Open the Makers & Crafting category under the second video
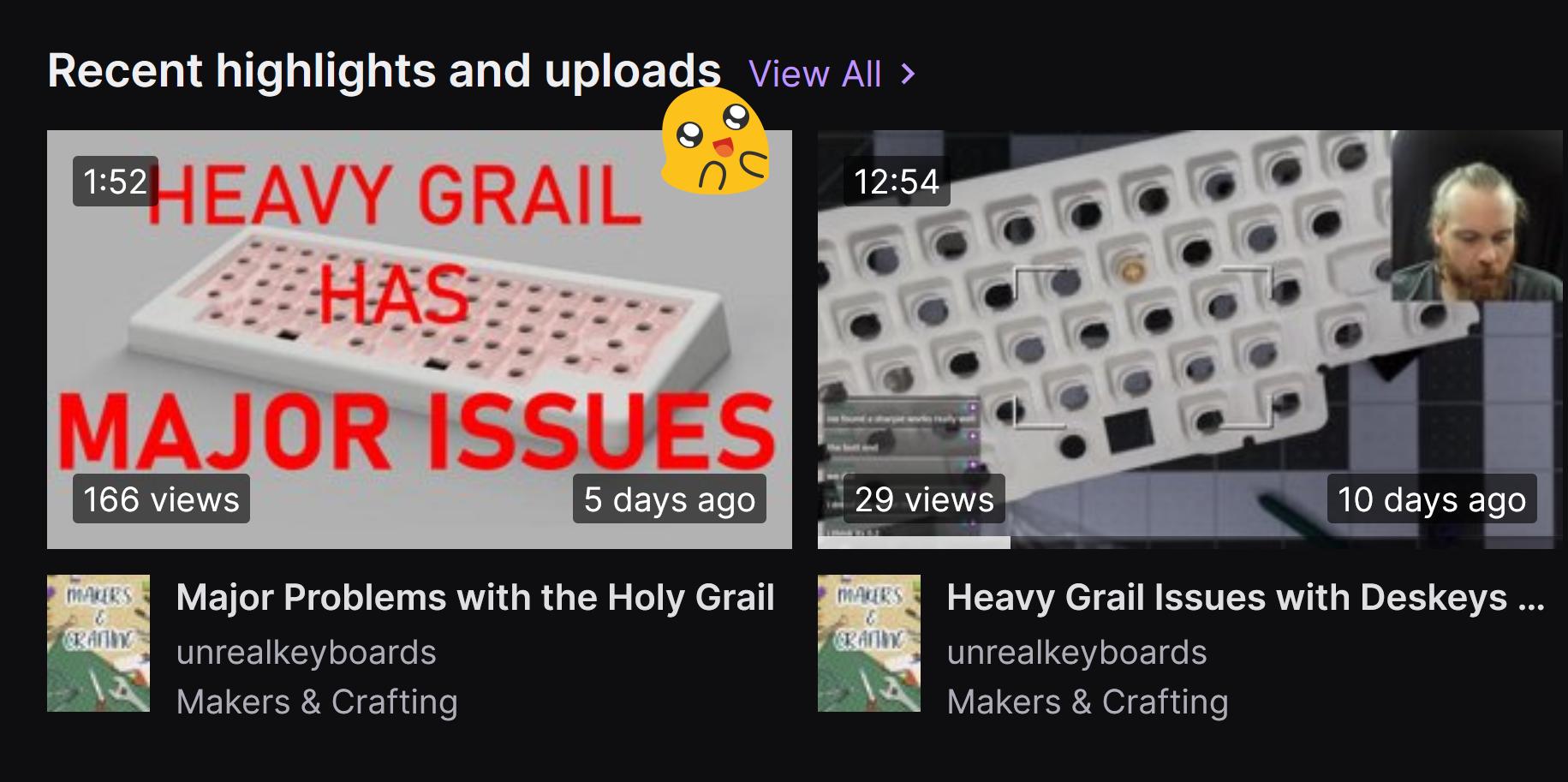The width and height of the screenshot is (1568, 782). pos(1088,702)
